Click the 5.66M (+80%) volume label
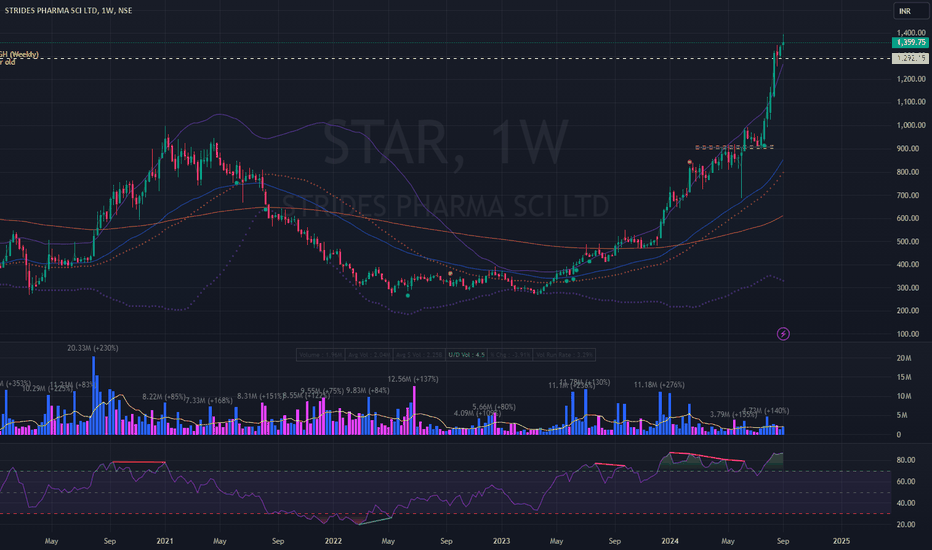The height and width of the screenshot is (550, 932). click(494, 407)
